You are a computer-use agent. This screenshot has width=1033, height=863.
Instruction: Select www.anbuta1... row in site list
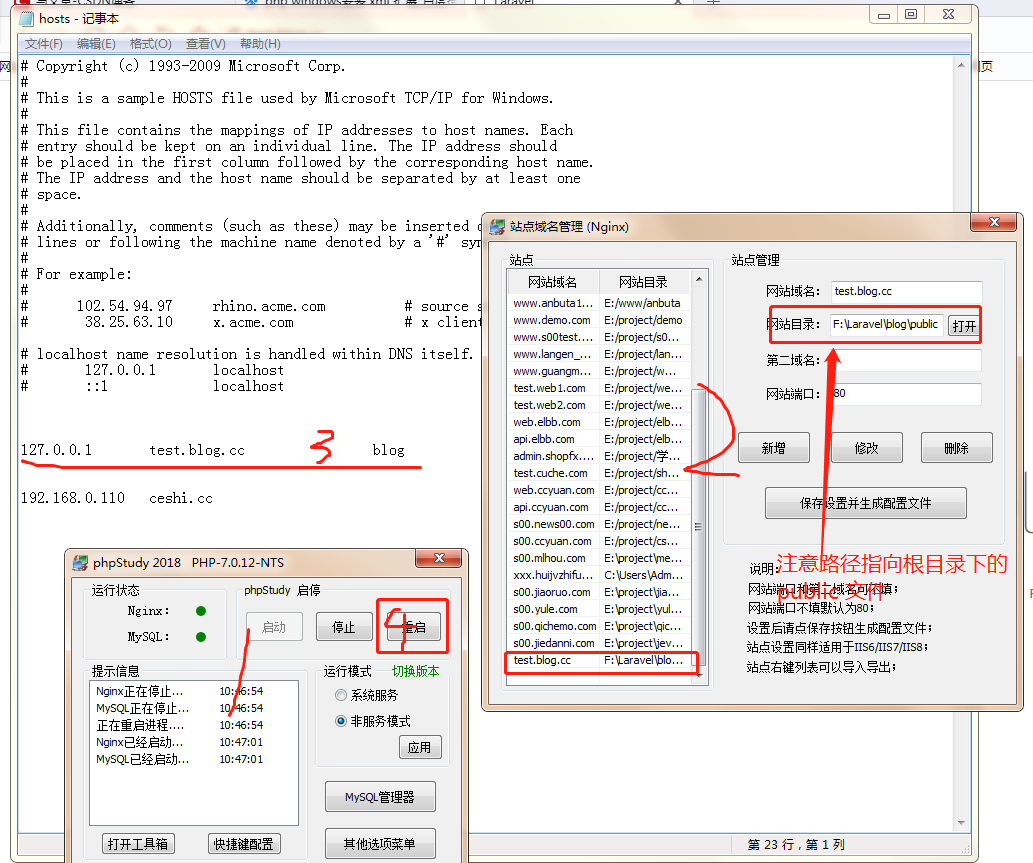(x=599, y=303)
